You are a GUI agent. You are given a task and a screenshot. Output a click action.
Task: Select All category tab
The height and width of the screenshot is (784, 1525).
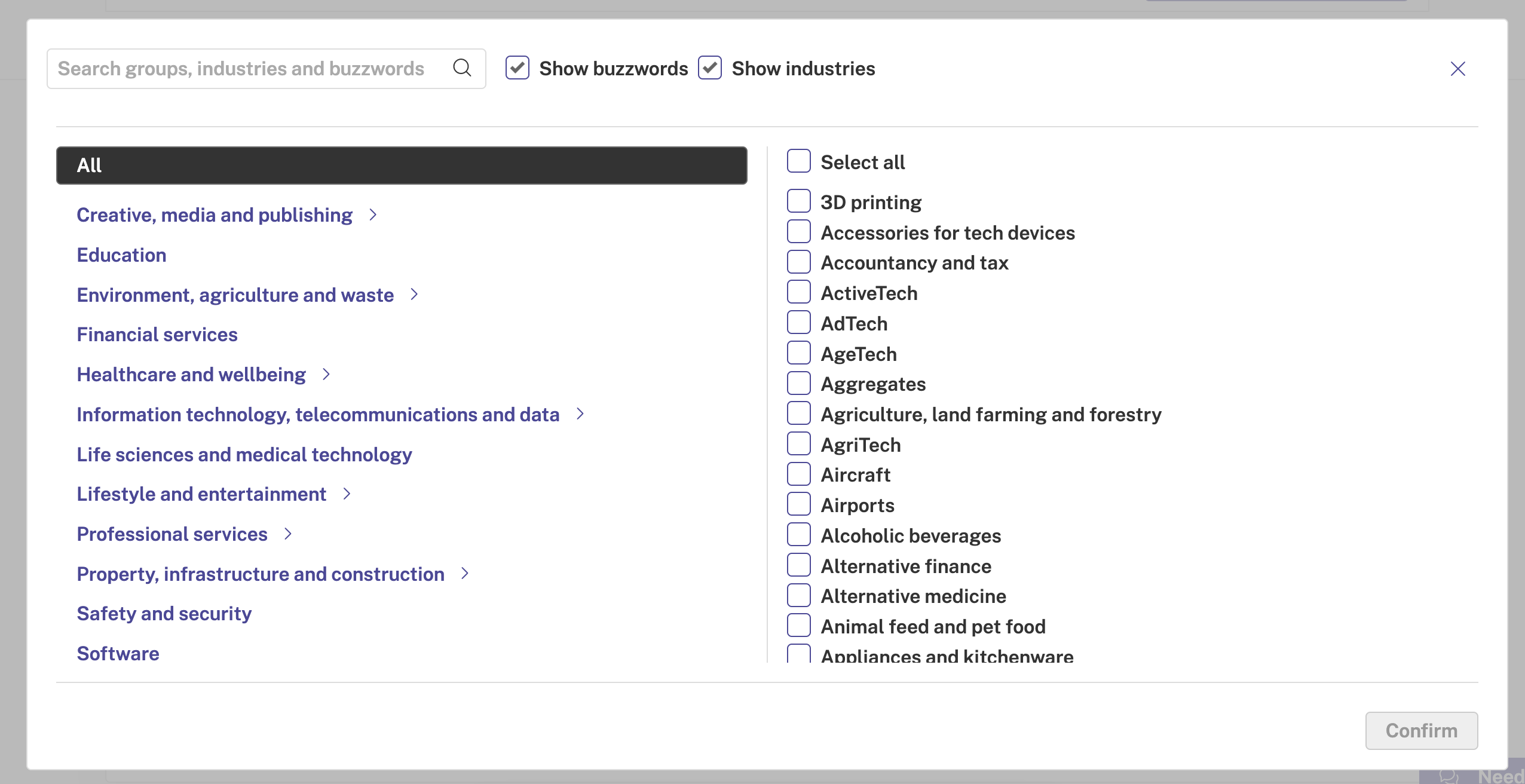pyautogui.click(x=402, y=165)
